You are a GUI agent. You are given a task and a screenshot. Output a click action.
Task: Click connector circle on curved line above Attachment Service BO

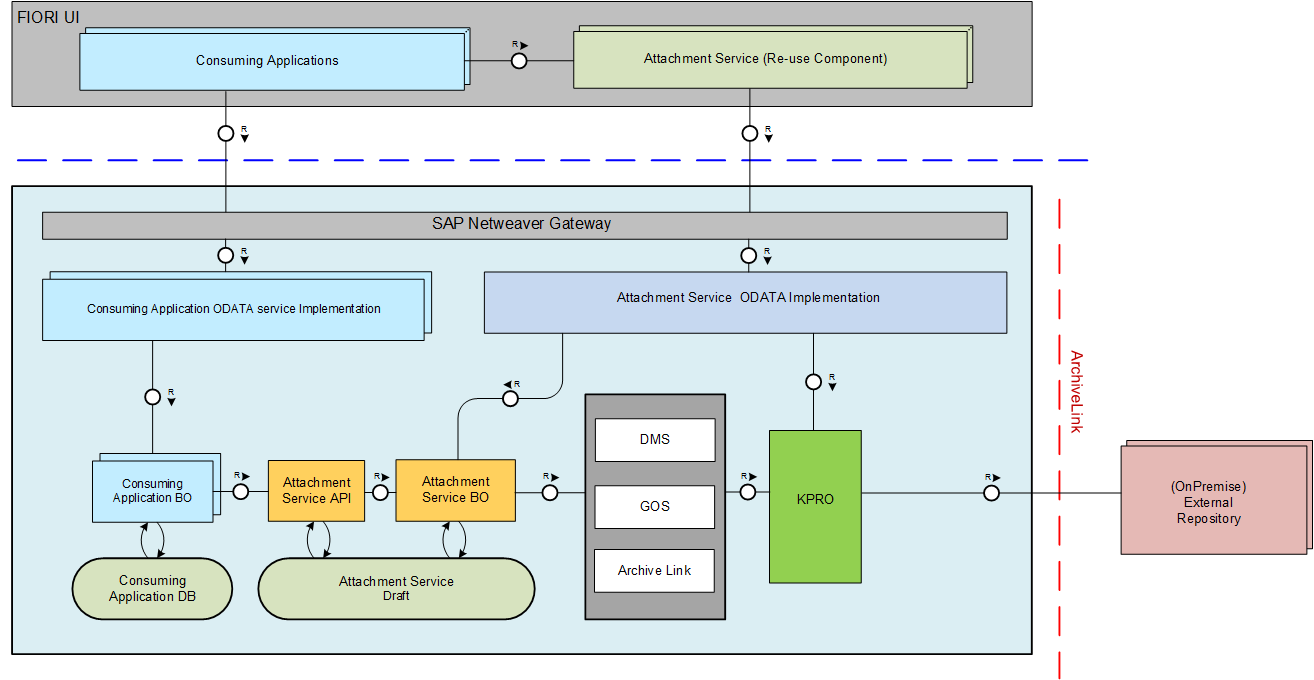[x=510, y=399]
